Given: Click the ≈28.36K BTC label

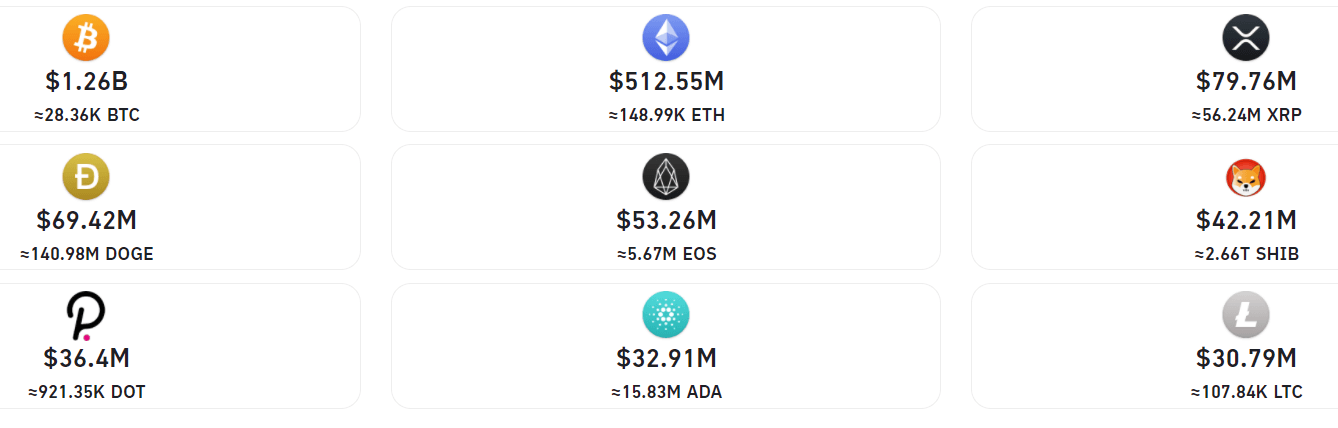Looking at the screenshot, I should pyautogui.click(x=86, y=115).
